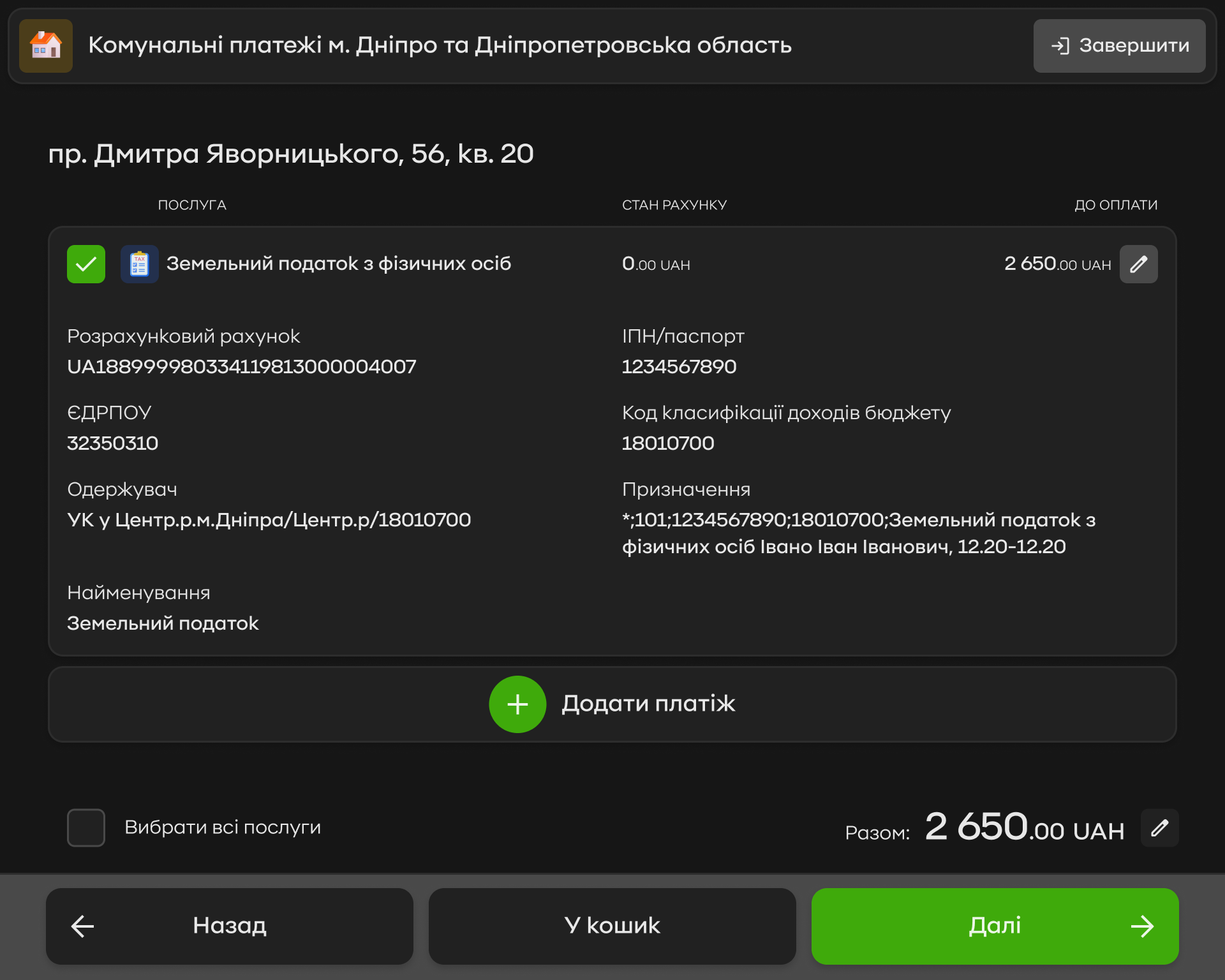Click the page title Комунальні платежі м. Дніпро

point(440,45)
